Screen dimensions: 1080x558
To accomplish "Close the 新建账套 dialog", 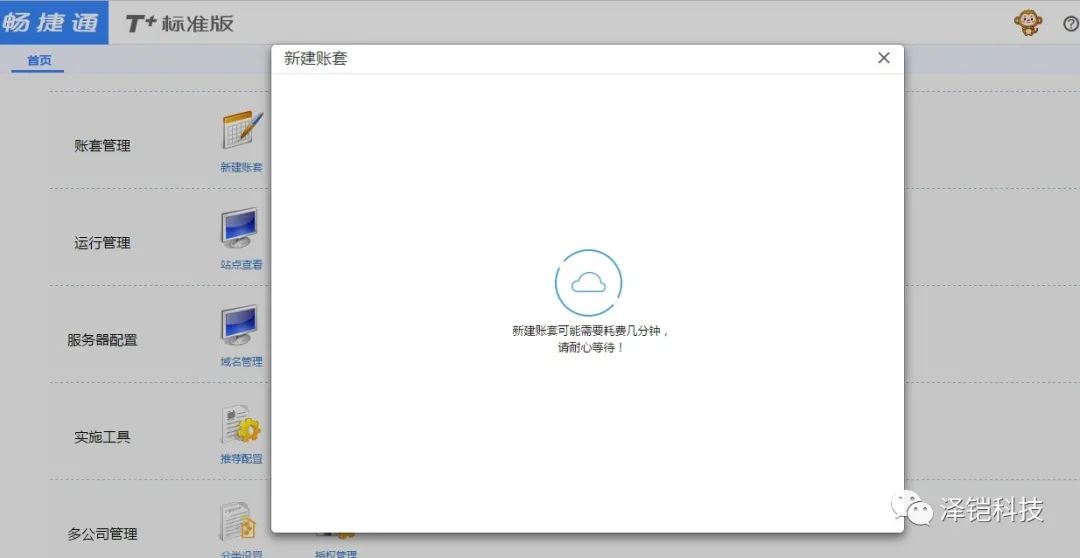I will click(883, 58).
